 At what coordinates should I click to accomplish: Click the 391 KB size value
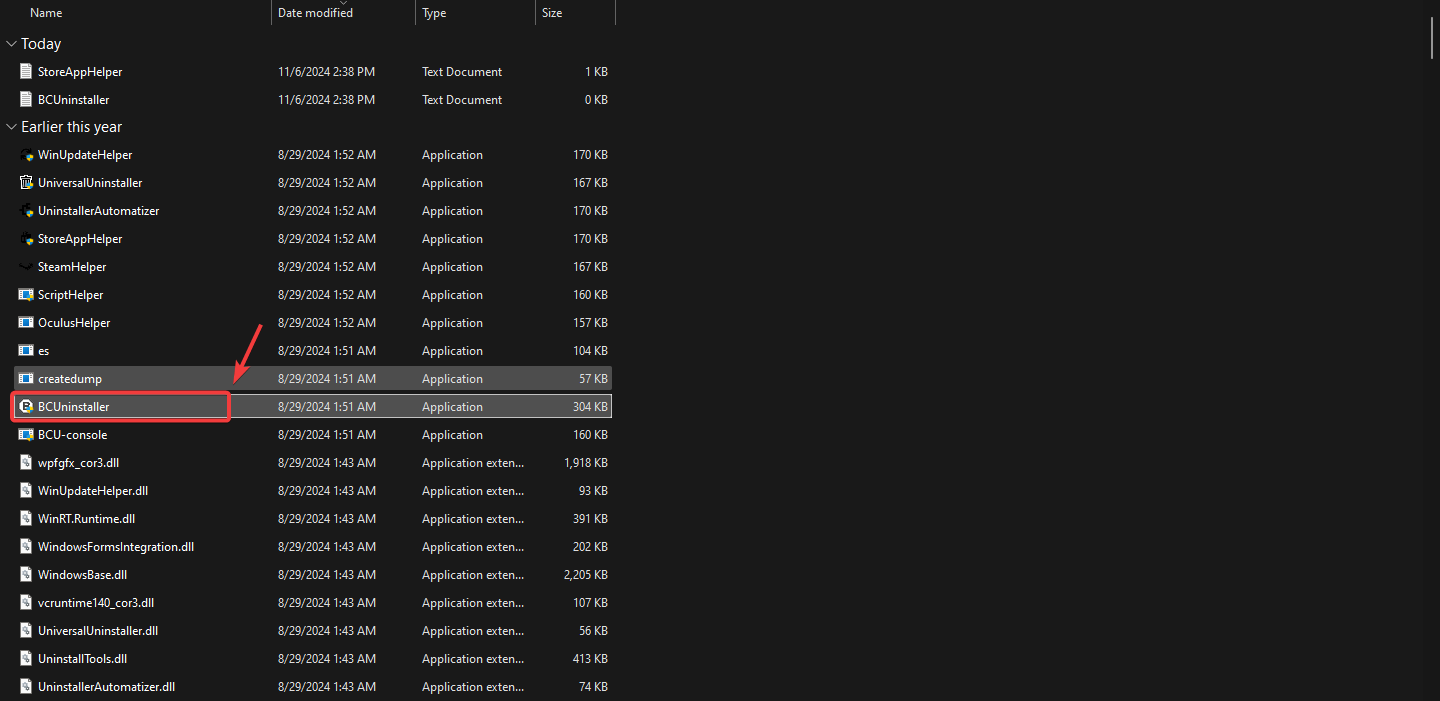point(590,519)
